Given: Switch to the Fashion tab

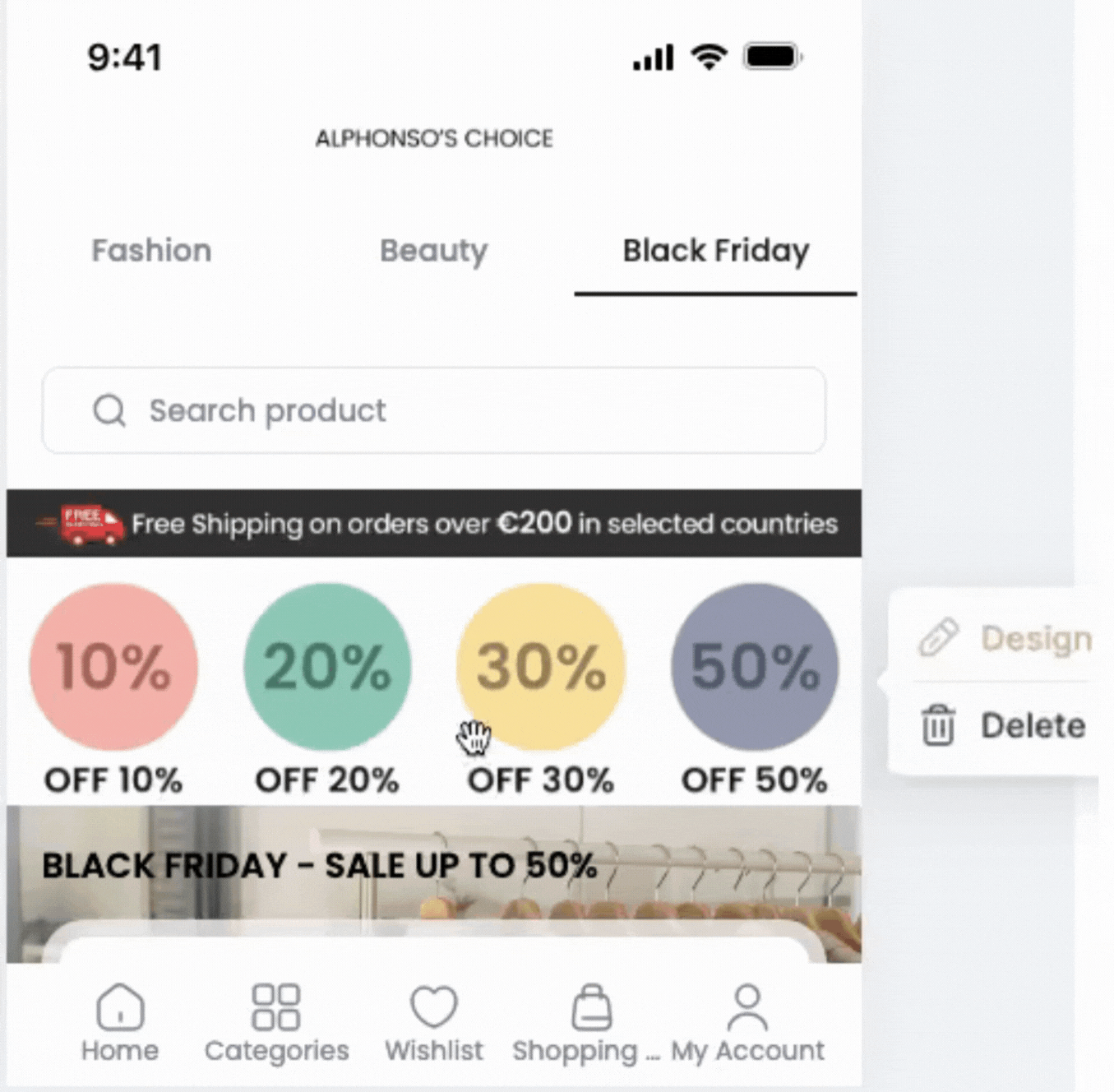Looking at the screenshot, I should click(x=151, y=251).
